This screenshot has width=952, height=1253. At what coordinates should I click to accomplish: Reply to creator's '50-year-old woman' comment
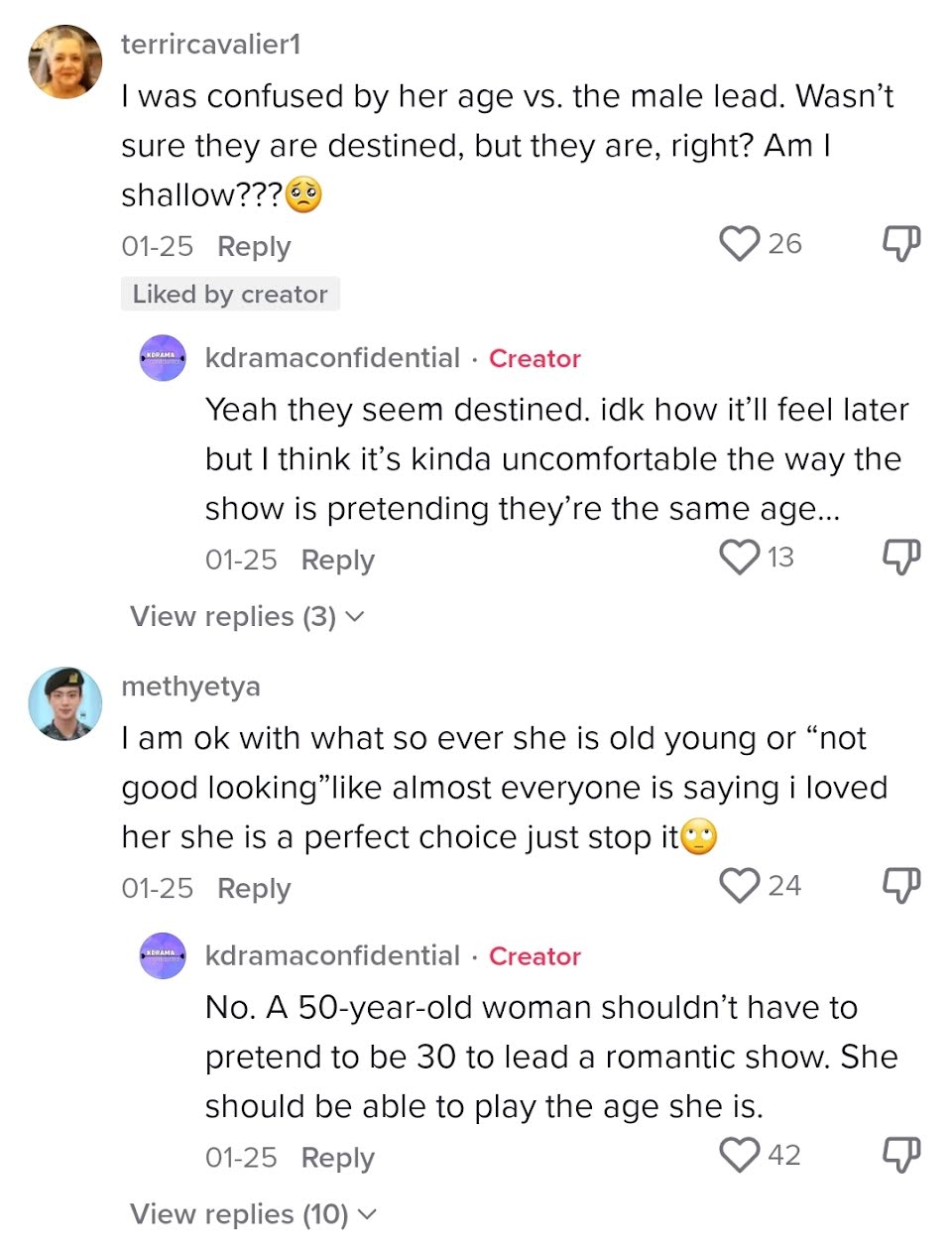[337, 1158]
